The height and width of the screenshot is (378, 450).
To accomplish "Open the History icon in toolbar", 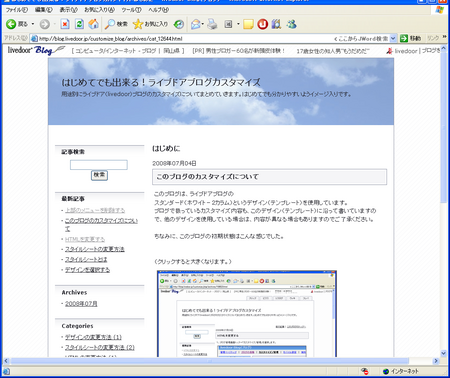I will pyautogui.click(x=179, y=24).
